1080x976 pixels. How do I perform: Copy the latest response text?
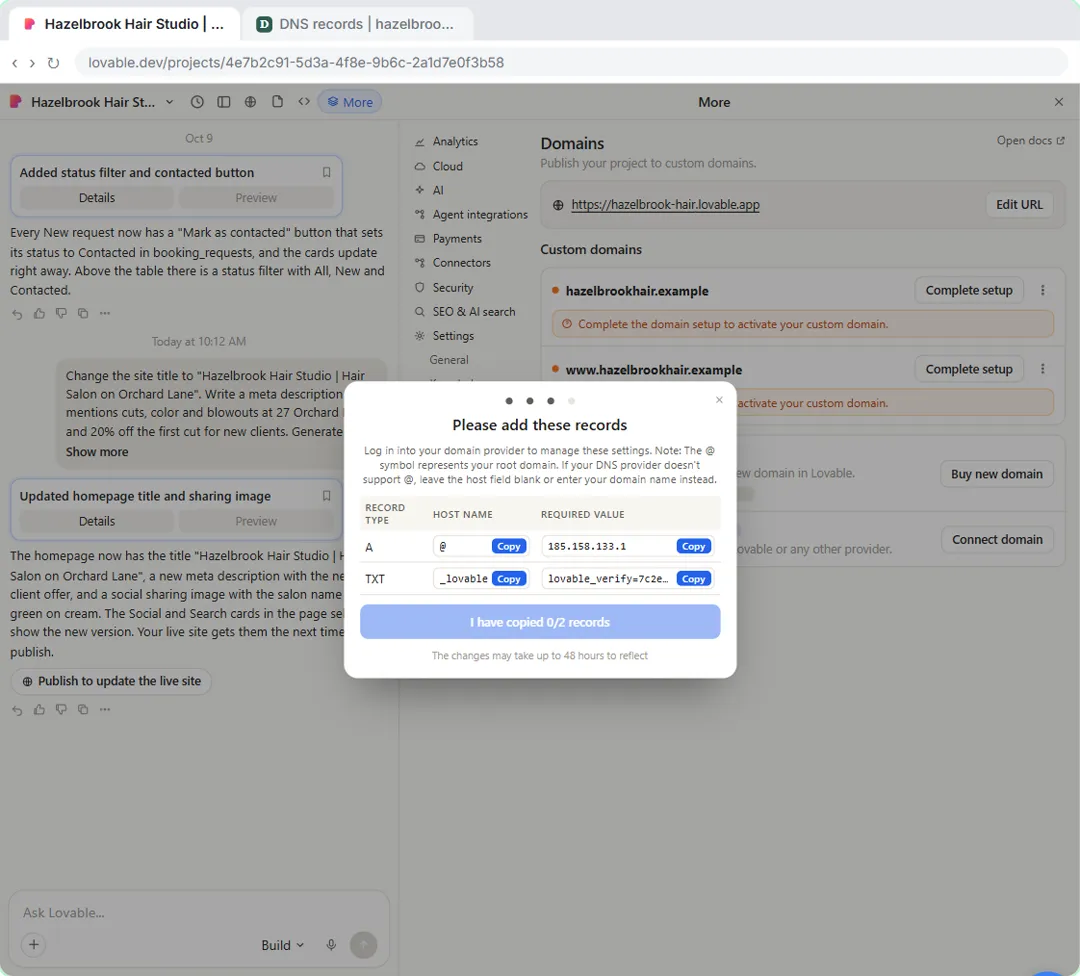click(x=83, y=709)
